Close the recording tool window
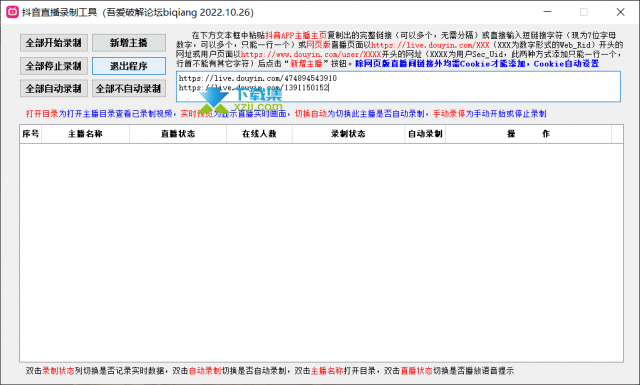Image resolution: width=640 pixels, height=385 pixels. click(620, 12)
